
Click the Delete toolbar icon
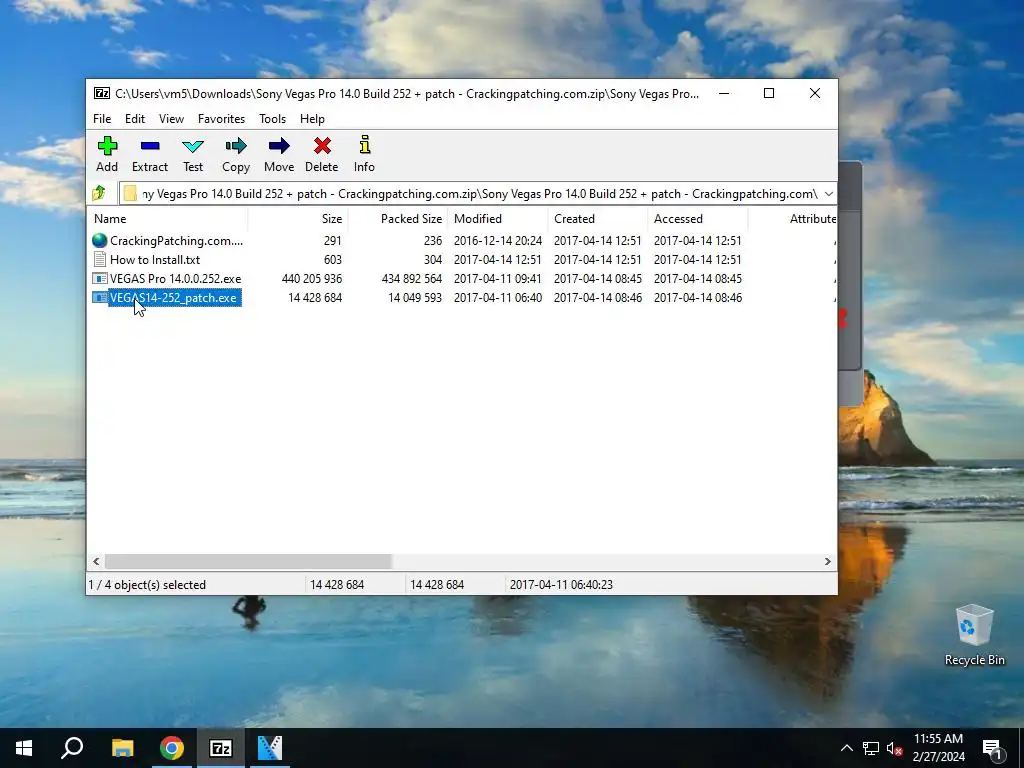click(x=322, y=146)
